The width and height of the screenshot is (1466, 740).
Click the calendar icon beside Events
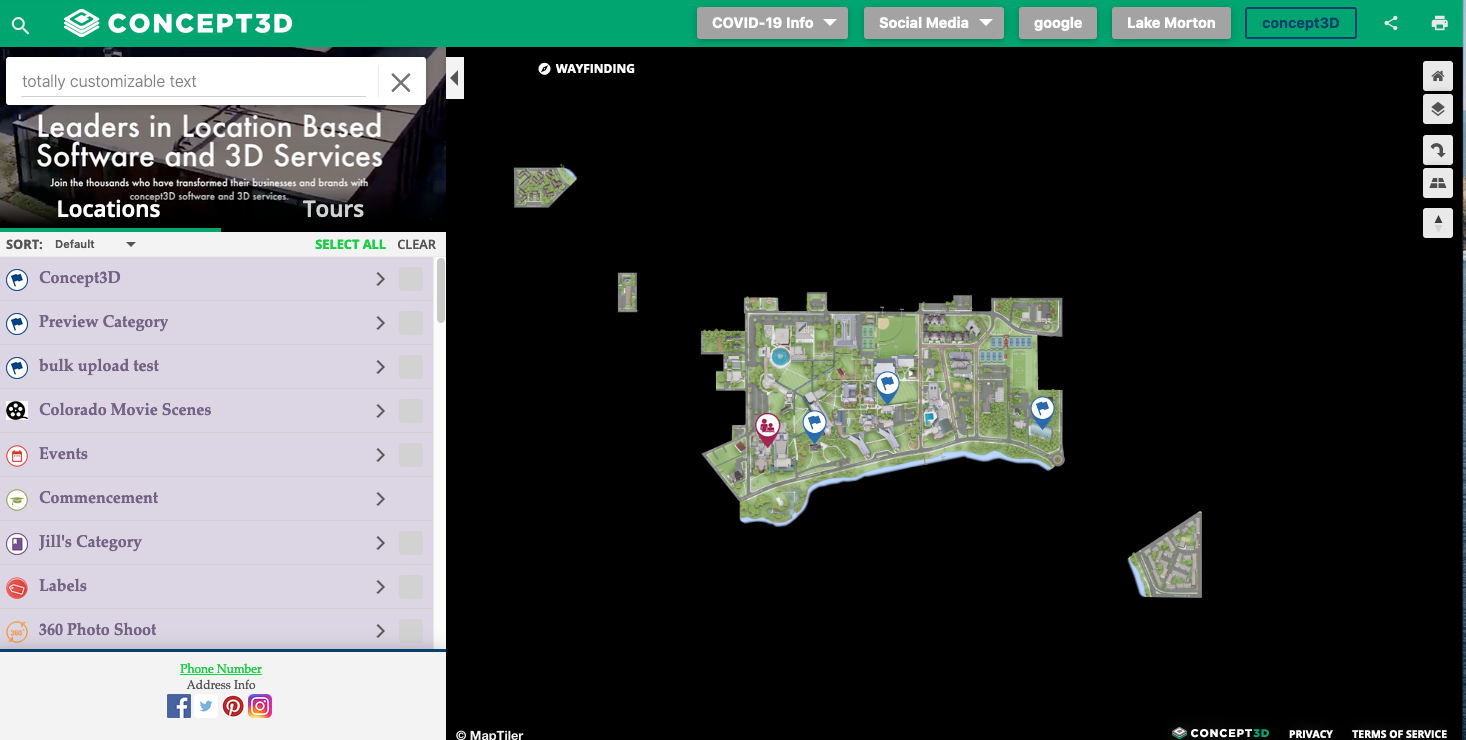17,455
